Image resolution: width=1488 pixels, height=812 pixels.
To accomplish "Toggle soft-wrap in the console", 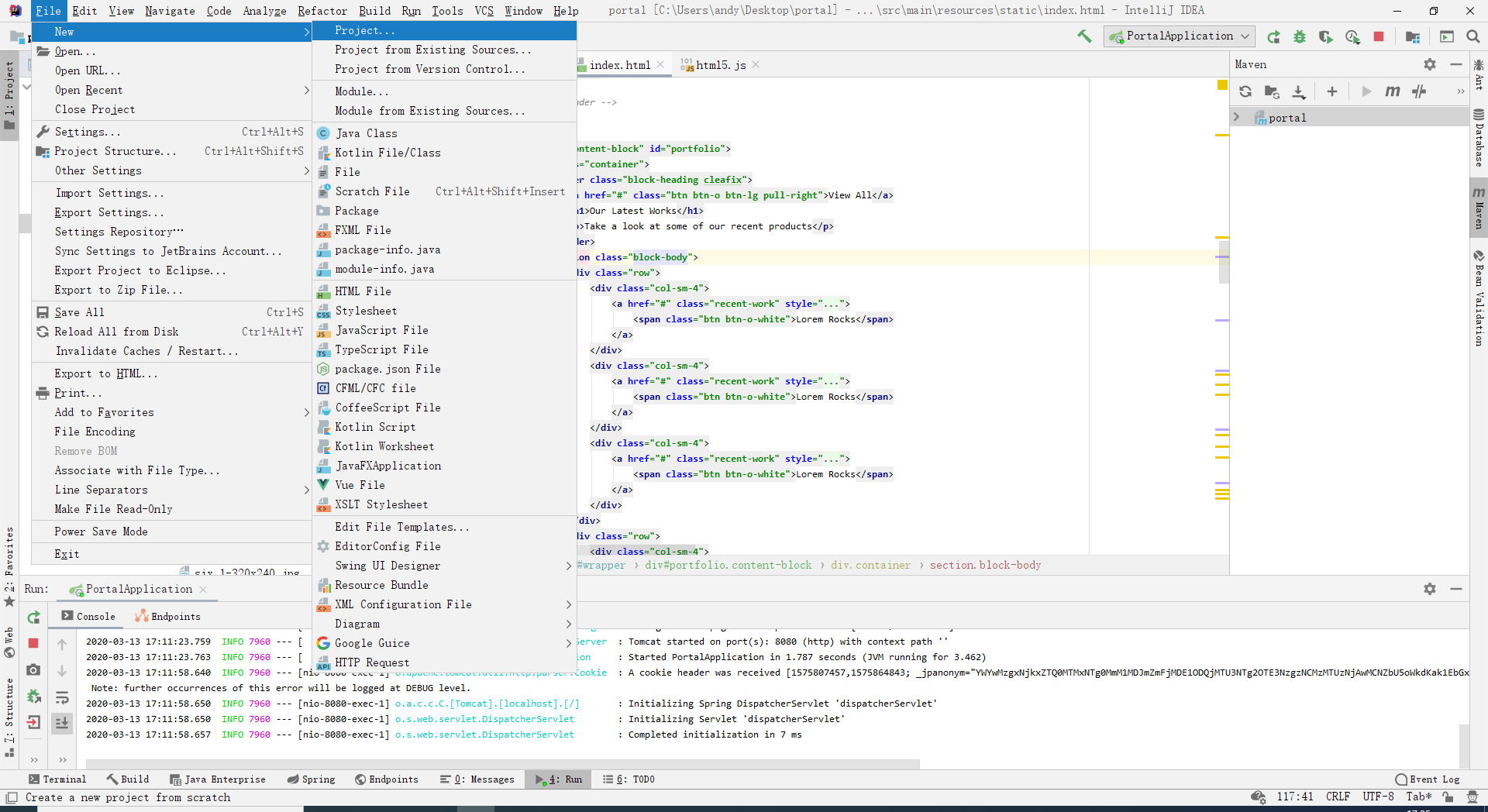I will pos(62,697).
